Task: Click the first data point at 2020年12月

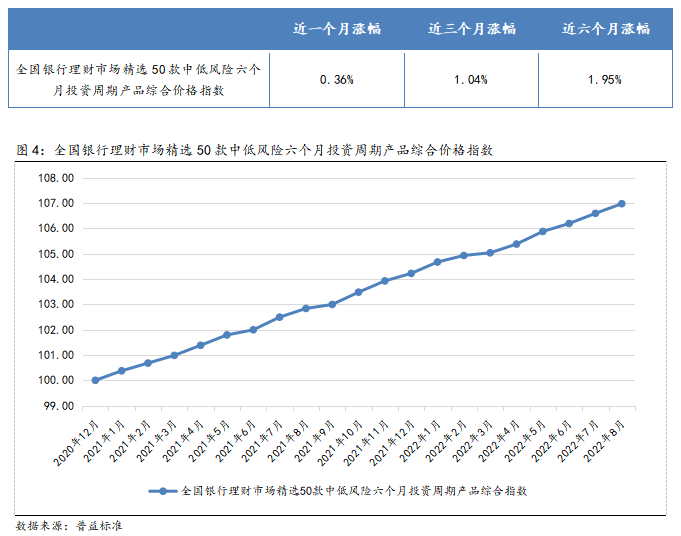Action: coord(95,380)
